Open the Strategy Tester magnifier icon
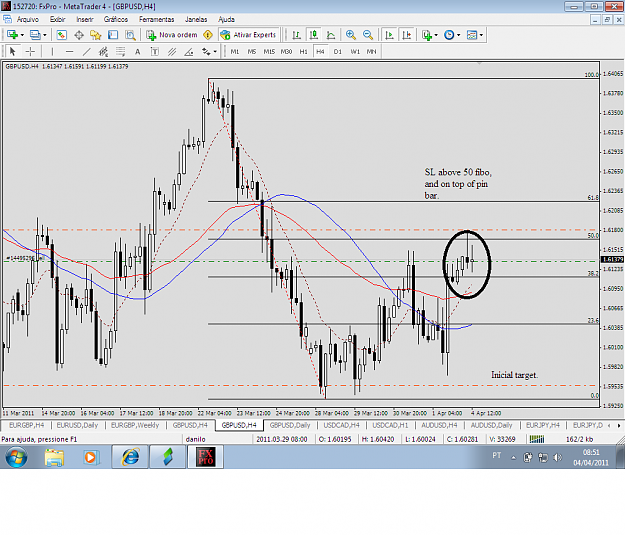 (130, 35)
